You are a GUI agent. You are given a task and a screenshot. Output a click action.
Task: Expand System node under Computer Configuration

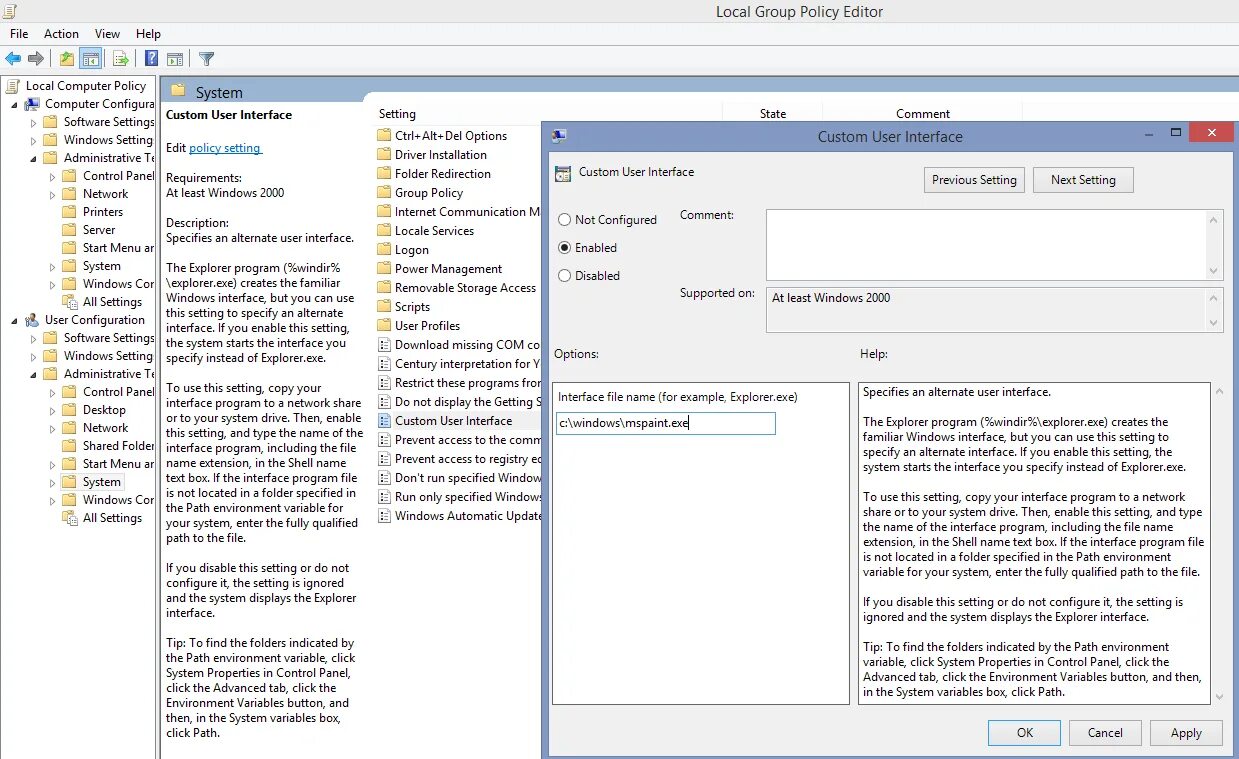(x=53, y=266)
